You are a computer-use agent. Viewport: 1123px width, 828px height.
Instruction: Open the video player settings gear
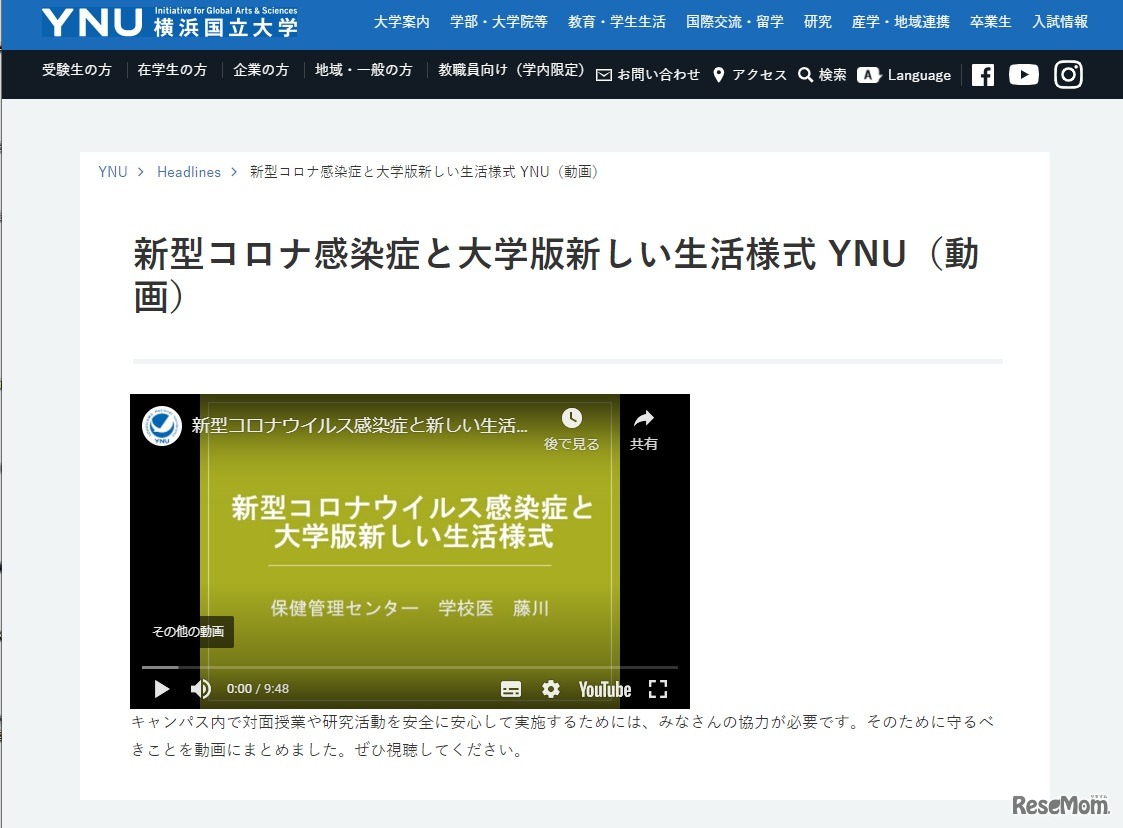click(x=550, y=689)
